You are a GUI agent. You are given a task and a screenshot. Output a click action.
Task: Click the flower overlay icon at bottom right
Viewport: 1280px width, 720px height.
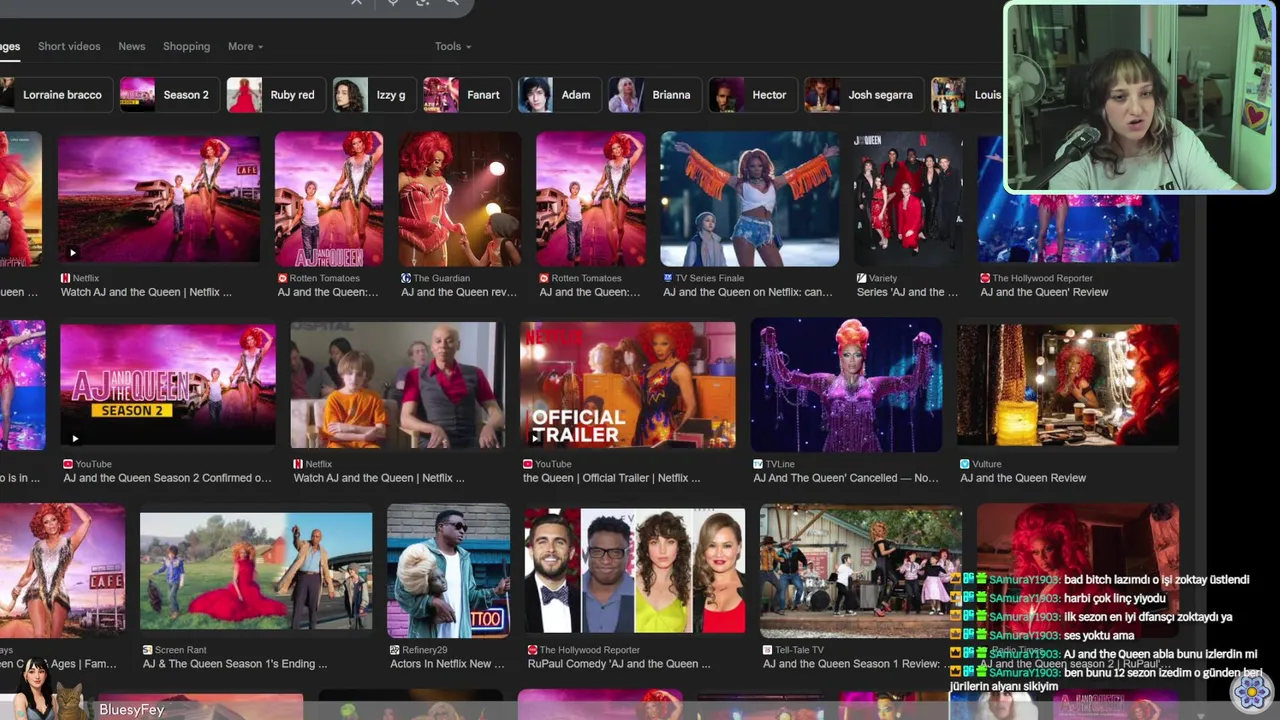(x=1250, y=691)
